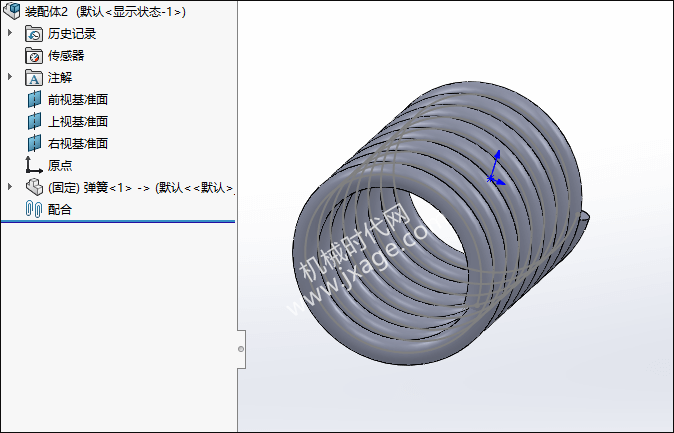This screenshot has height=433, width=674.
Task: Expand the 历史记录 tree node
Action: pos(10,33)
